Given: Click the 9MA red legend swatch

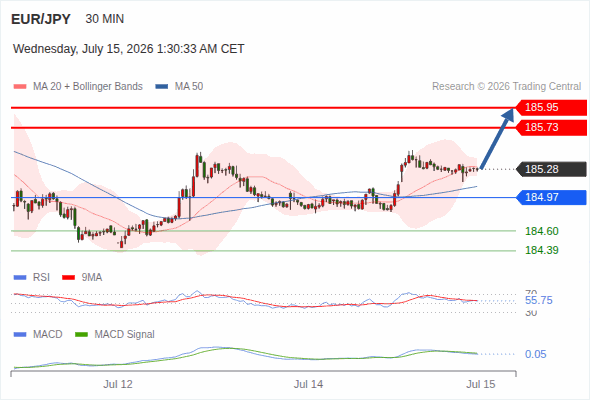Looking at the screenshot, I should (68, 278).
